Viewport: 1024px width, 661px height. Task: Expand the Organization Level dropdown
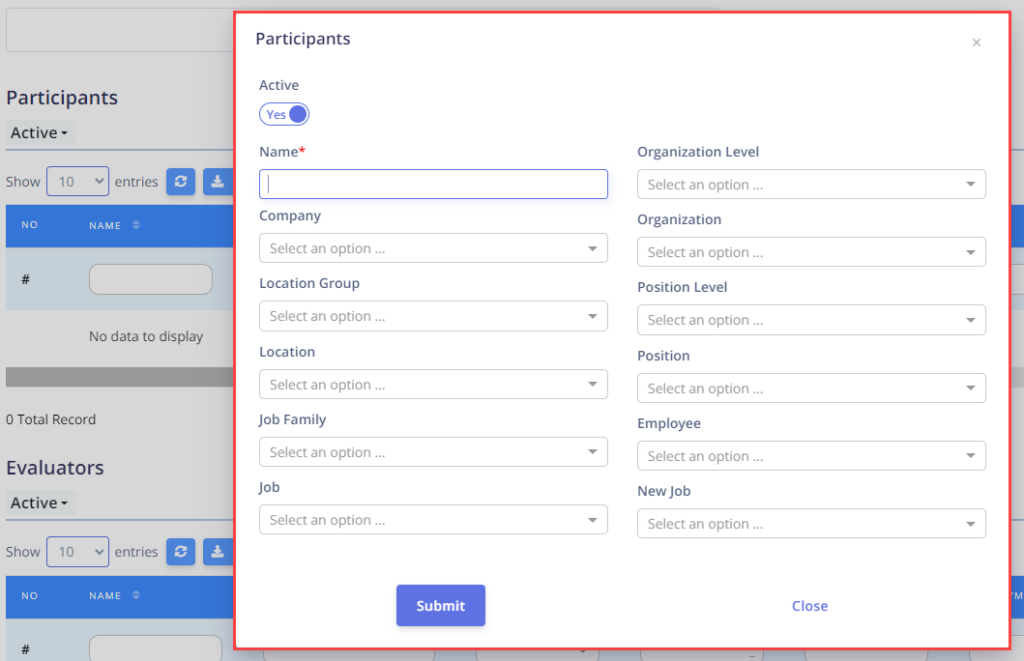point(811,184)
